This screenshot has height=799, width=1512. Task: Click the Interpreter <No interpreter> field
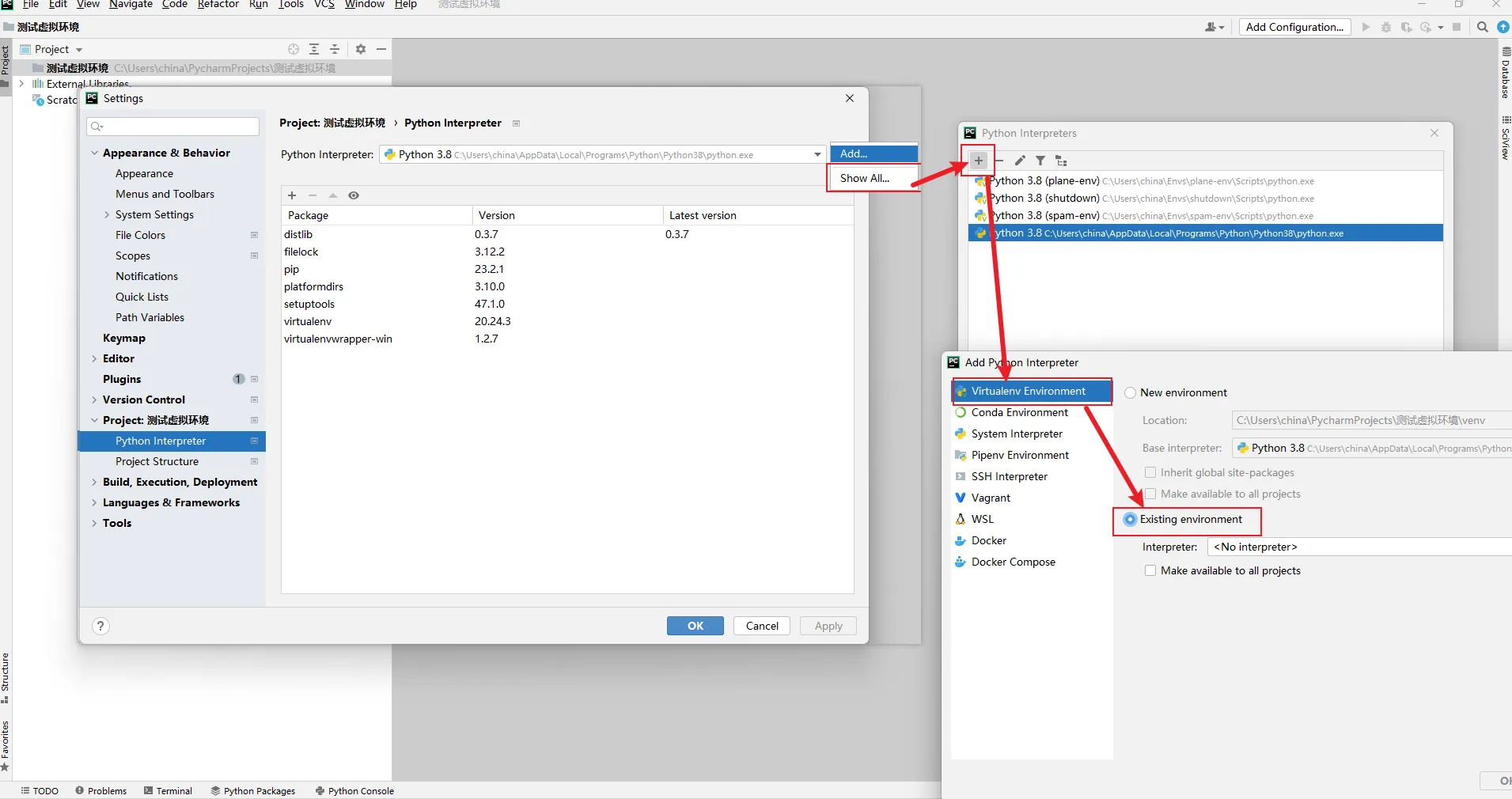click(x=1359, y=547)
